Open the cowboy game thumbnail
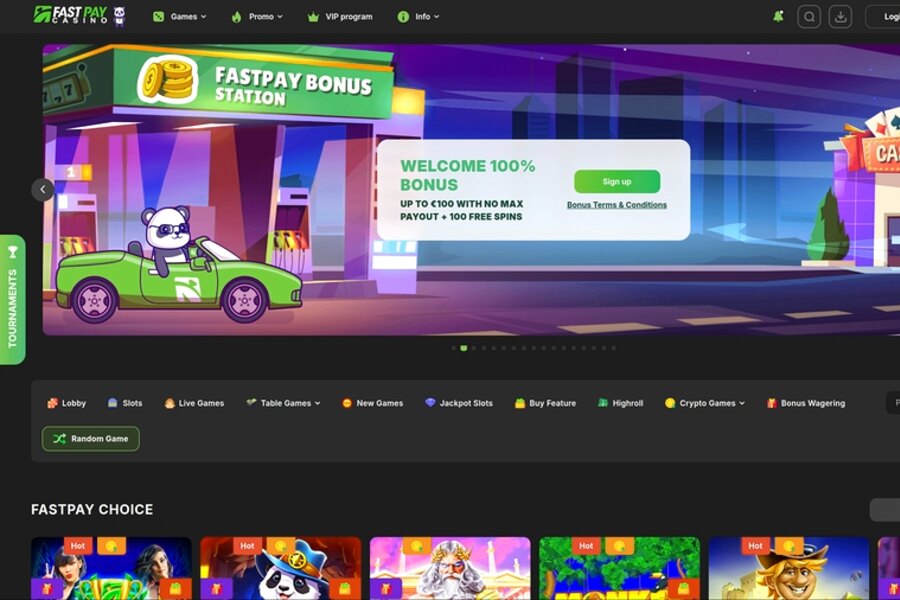Screen dimensions: 900x600 coord(789,568)
